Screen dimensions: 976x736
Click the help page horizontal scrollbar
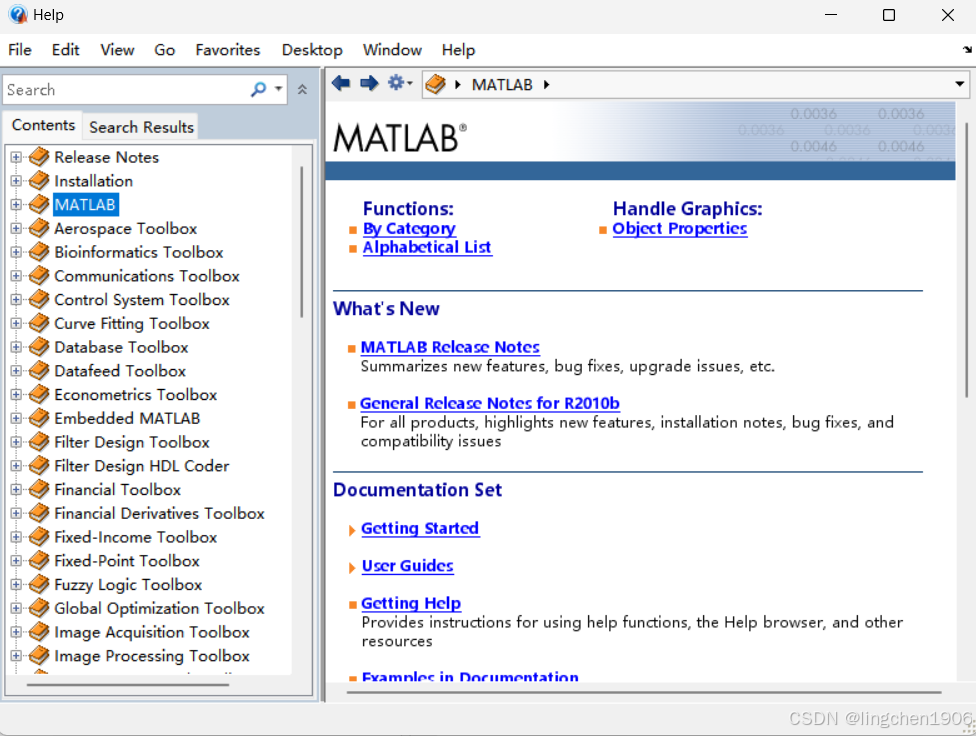pos(644,692)
